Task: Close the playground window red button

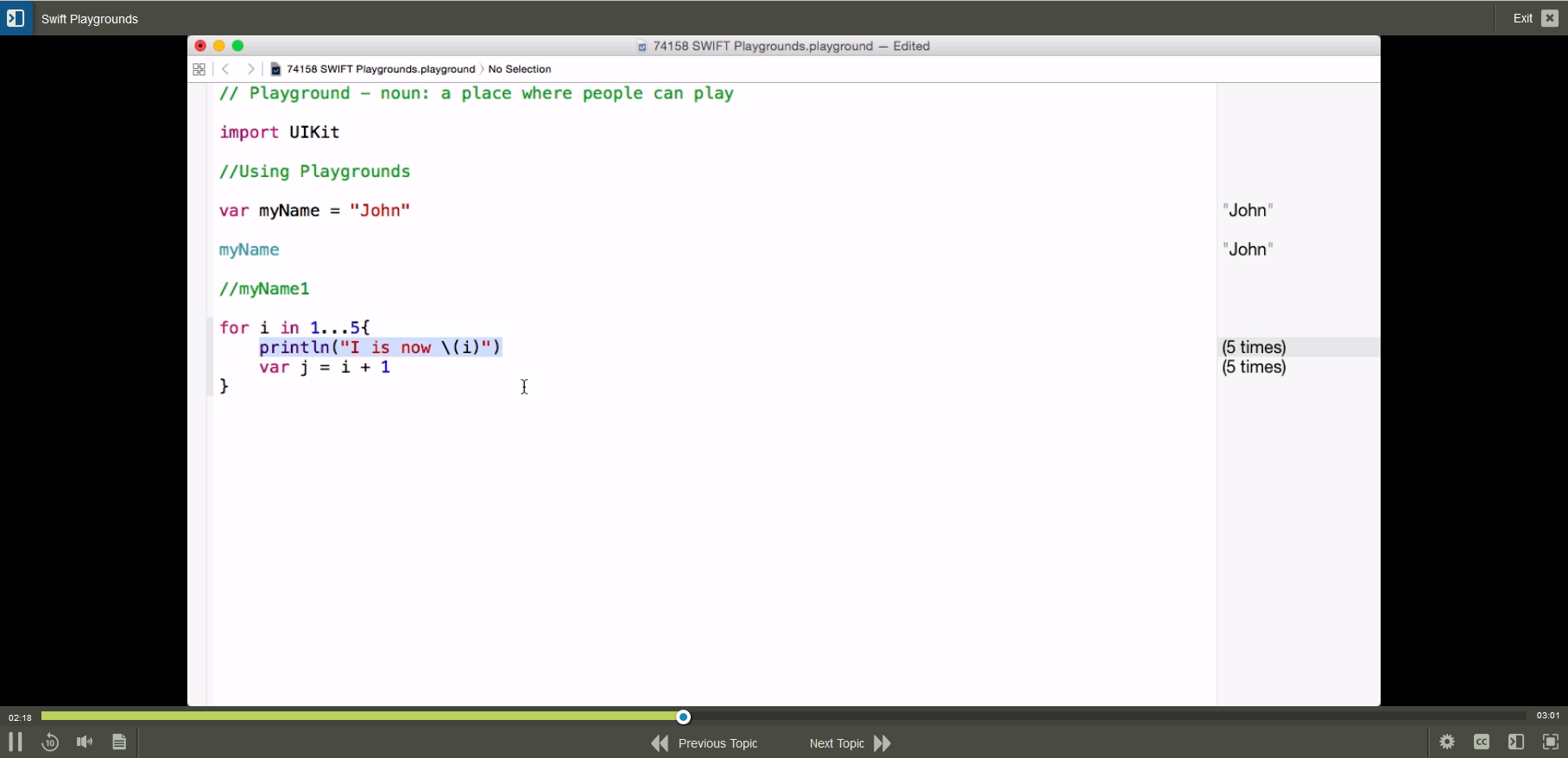Action: (x=200, y=46)
